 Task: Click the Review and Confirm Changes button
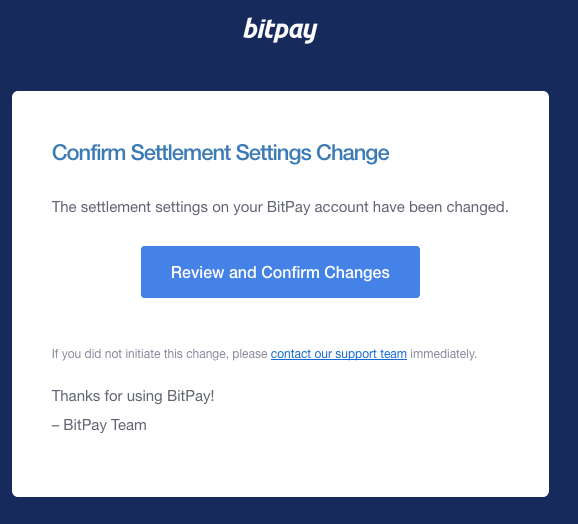(280, 272)
